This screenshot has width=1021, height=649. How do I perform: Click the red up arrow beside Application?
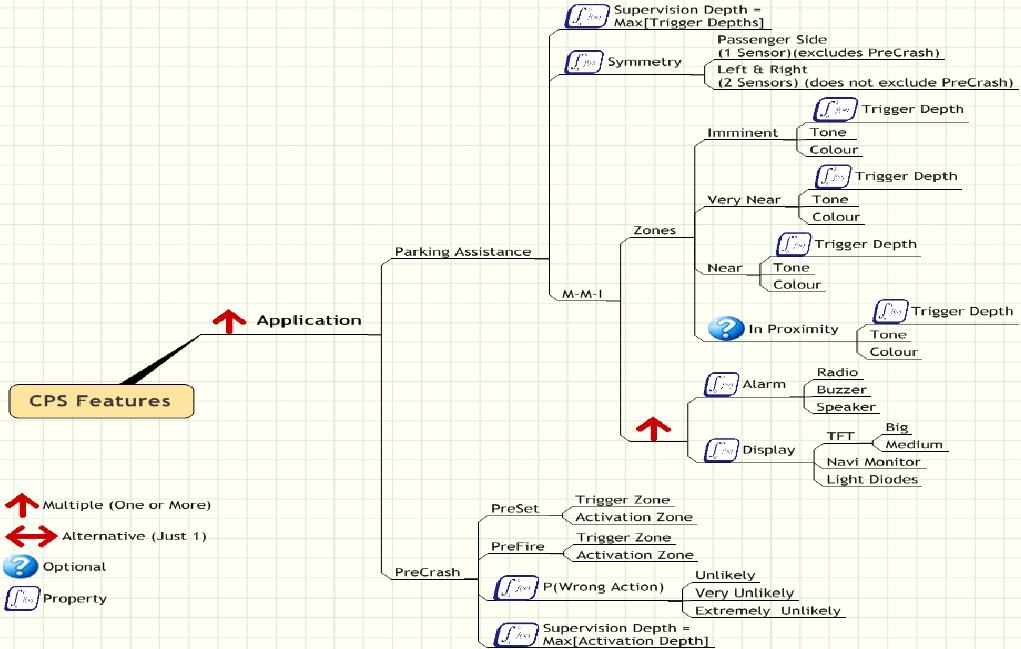pos(229,320)
